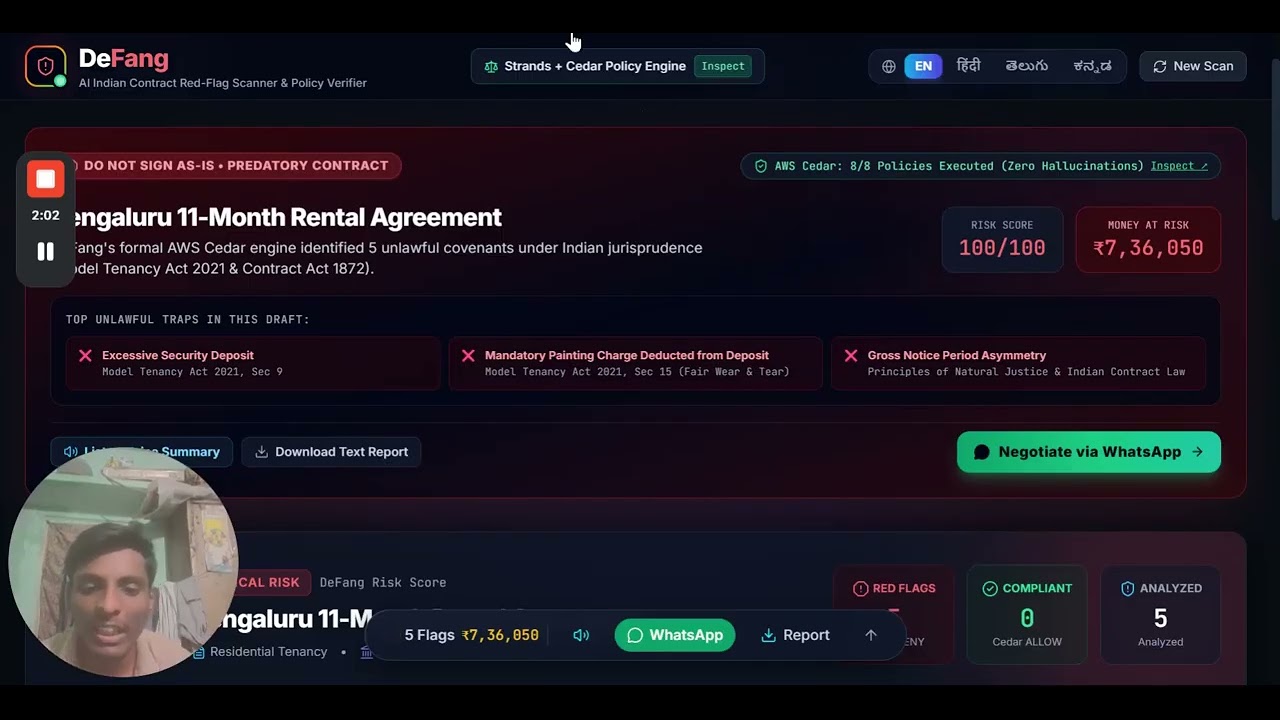1280x720 pixels.
Task: Open WhatsApp from the floating bar
Action: point(675,635)
